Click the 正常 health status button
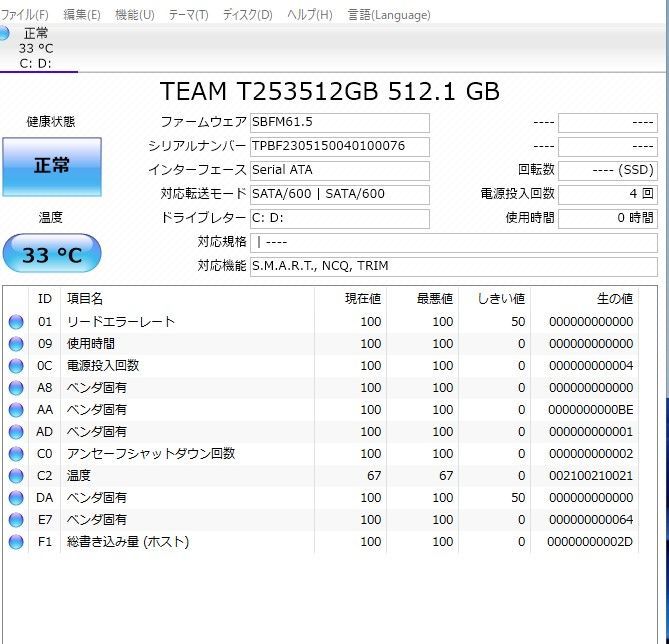Screen dimensions: 669x644 coord(52,166)
